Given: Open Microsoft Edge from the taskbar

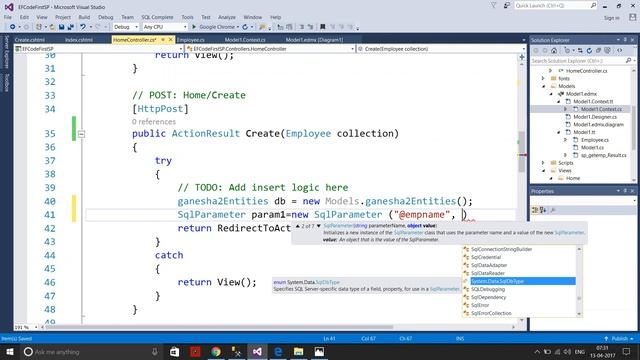Looking at the screenshot, I should click(x=278, y=351).
